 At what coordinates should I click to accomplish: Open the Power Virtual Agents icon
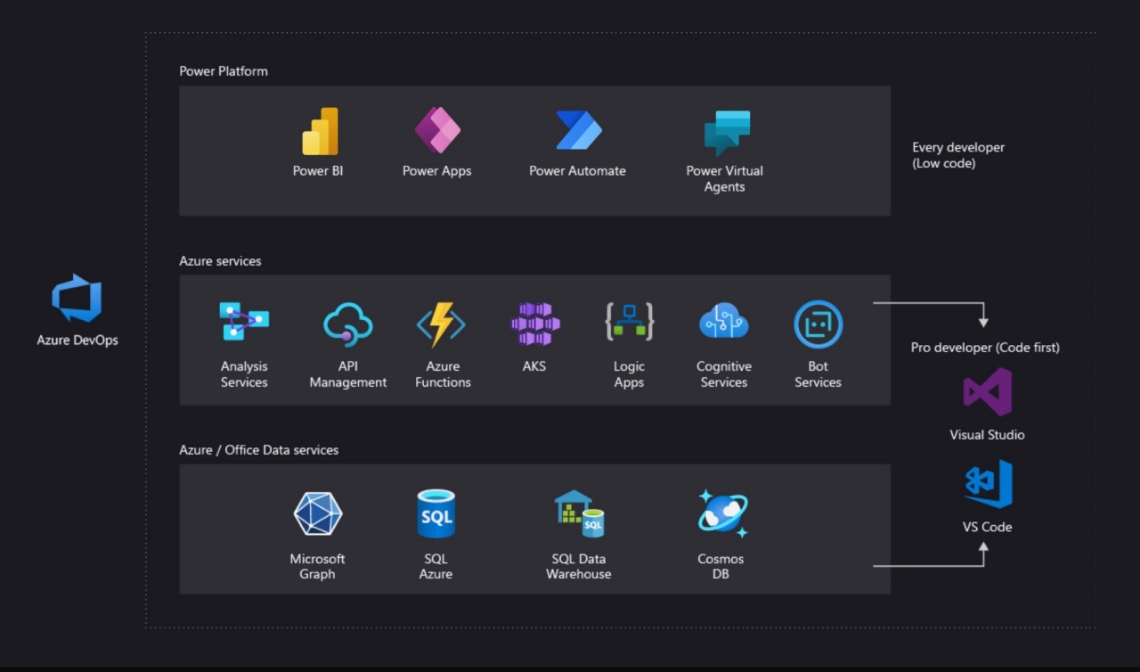coord(726,132)
